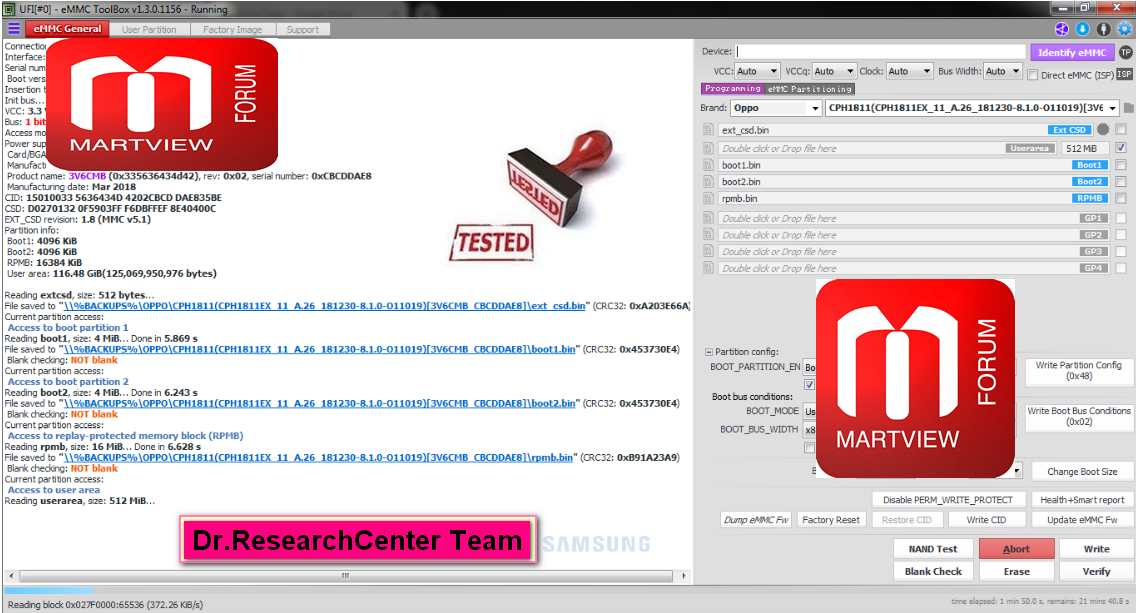Click the file icon on the Userarea row
Viewport: 1136px width, 613px height.
coord(709,148)
